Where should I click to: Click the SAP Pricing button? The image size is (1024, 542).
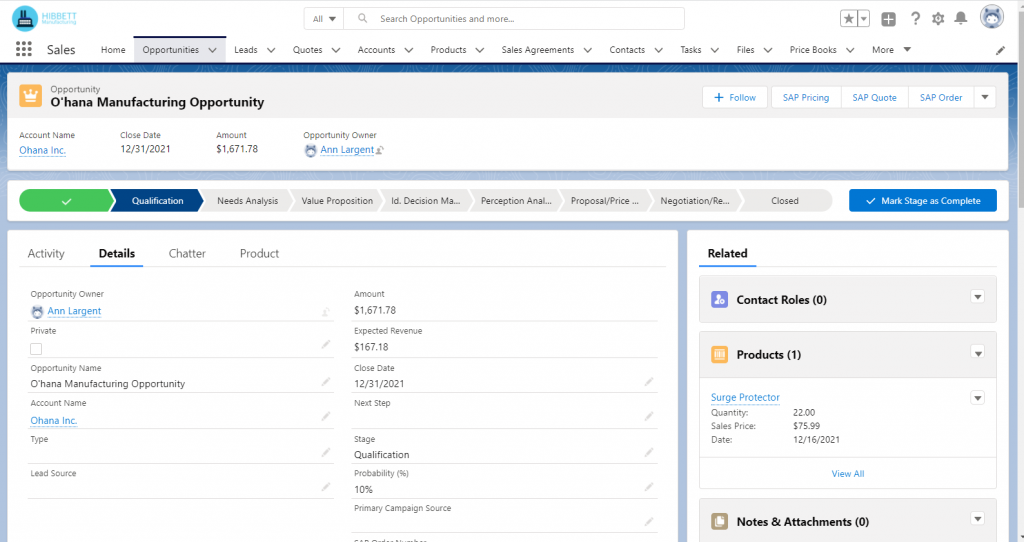pos(806,97)
